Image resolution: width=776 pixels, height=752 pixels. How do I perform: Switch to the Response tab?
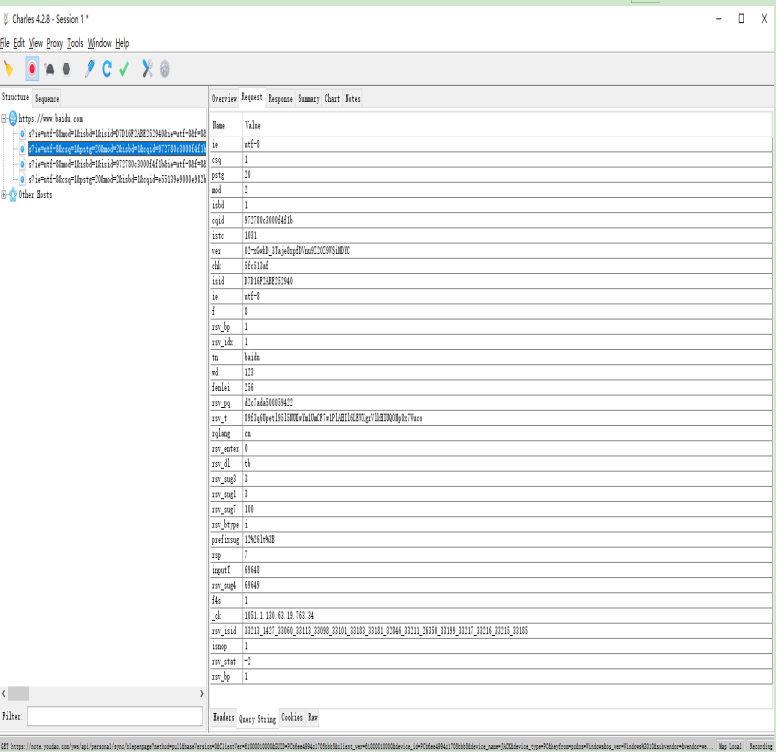pyautogui.click(x=280, y=98)
